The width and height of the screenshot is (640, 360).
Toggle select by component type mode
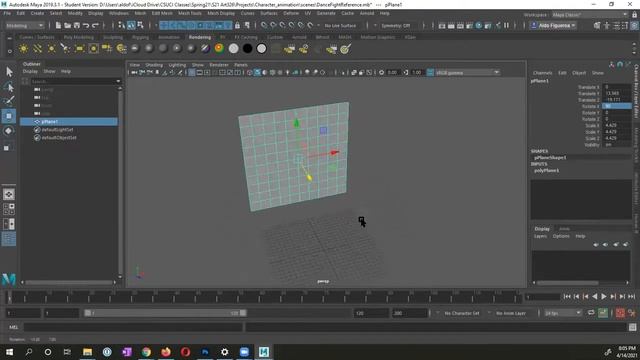click(140, 25)
